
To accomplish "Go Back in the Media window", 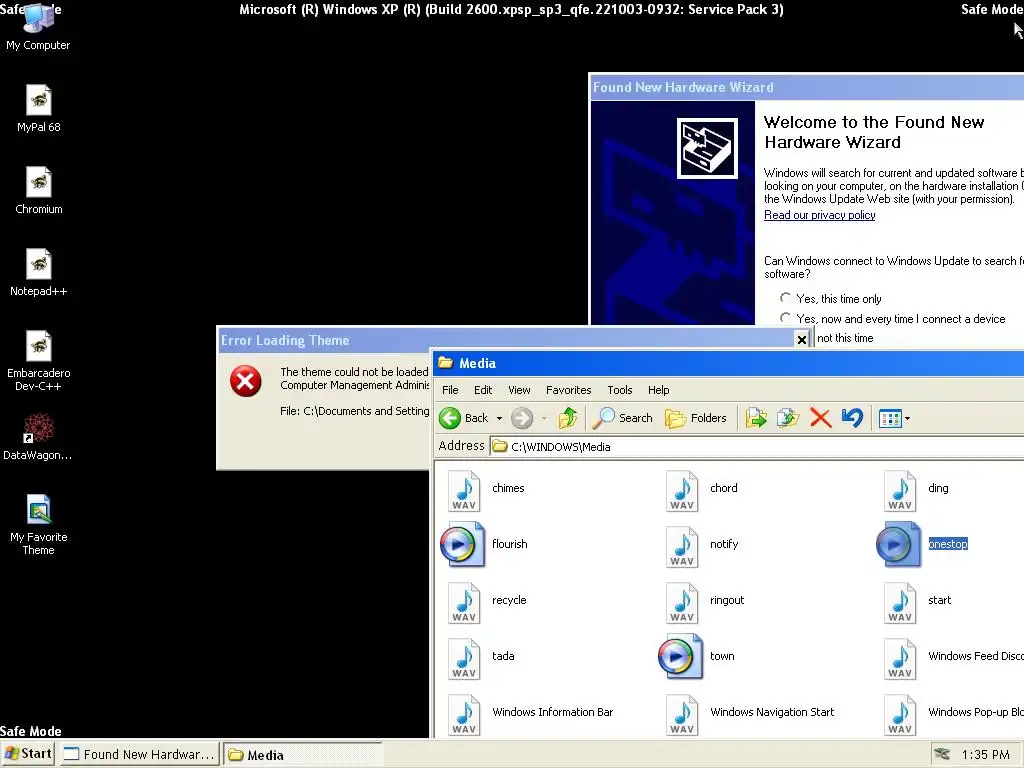I will tap(464, 418).
